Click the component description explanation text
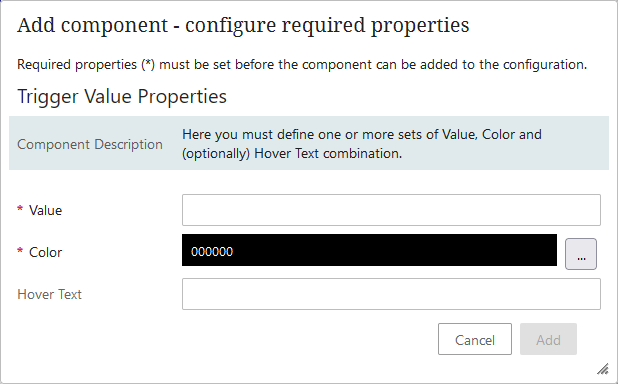The image size is (618, 384). [x=362, y=144]
